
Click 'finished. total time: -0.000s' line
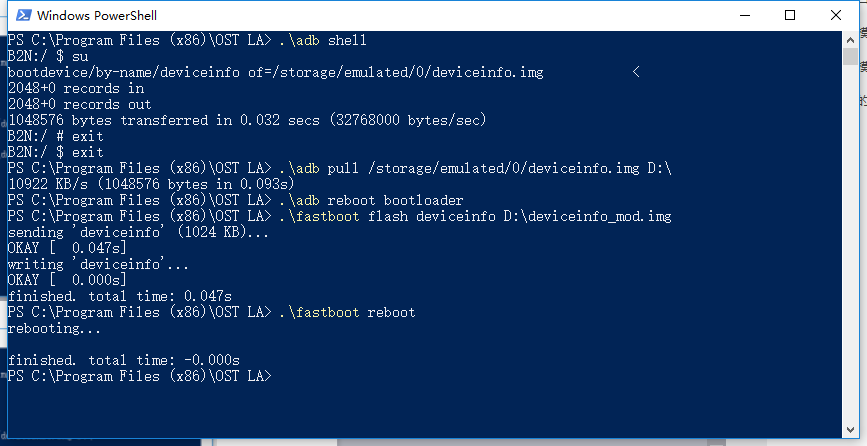tap(124, 360)
